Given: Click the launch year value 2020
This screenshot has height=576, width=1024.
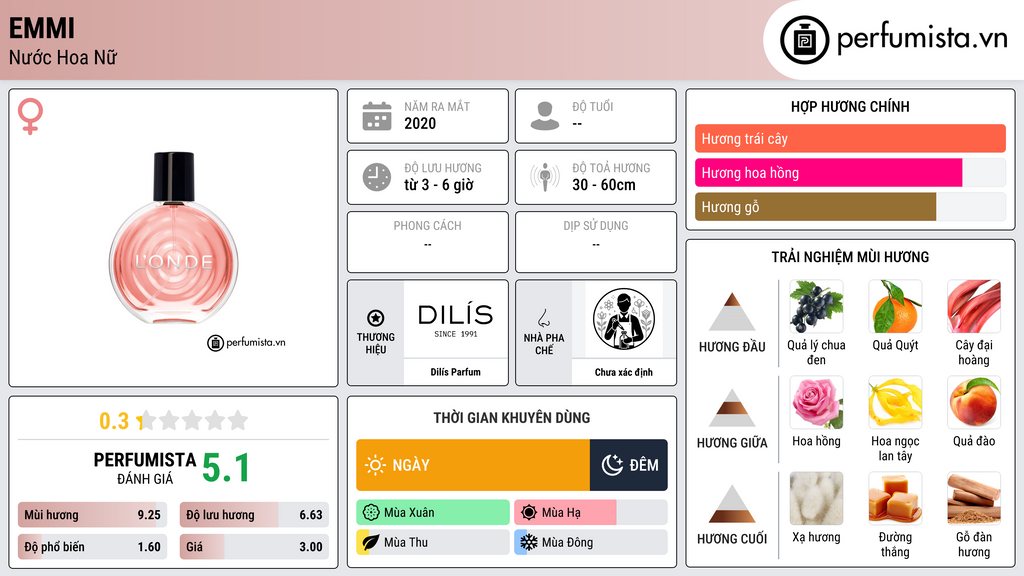Looking at the screenshot, I should coord(420,123).
